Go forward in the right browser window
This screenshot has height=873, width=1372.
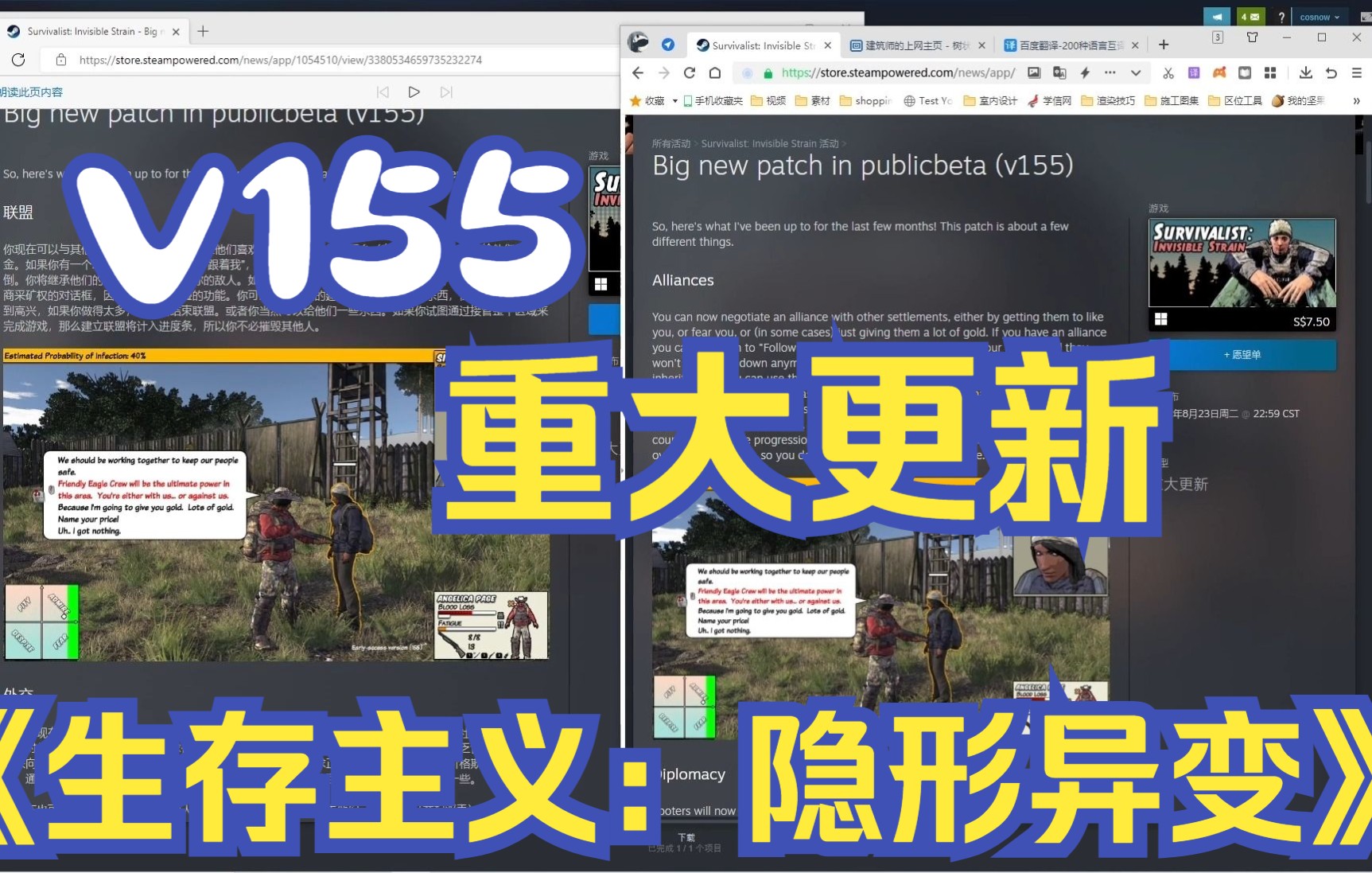664,72
